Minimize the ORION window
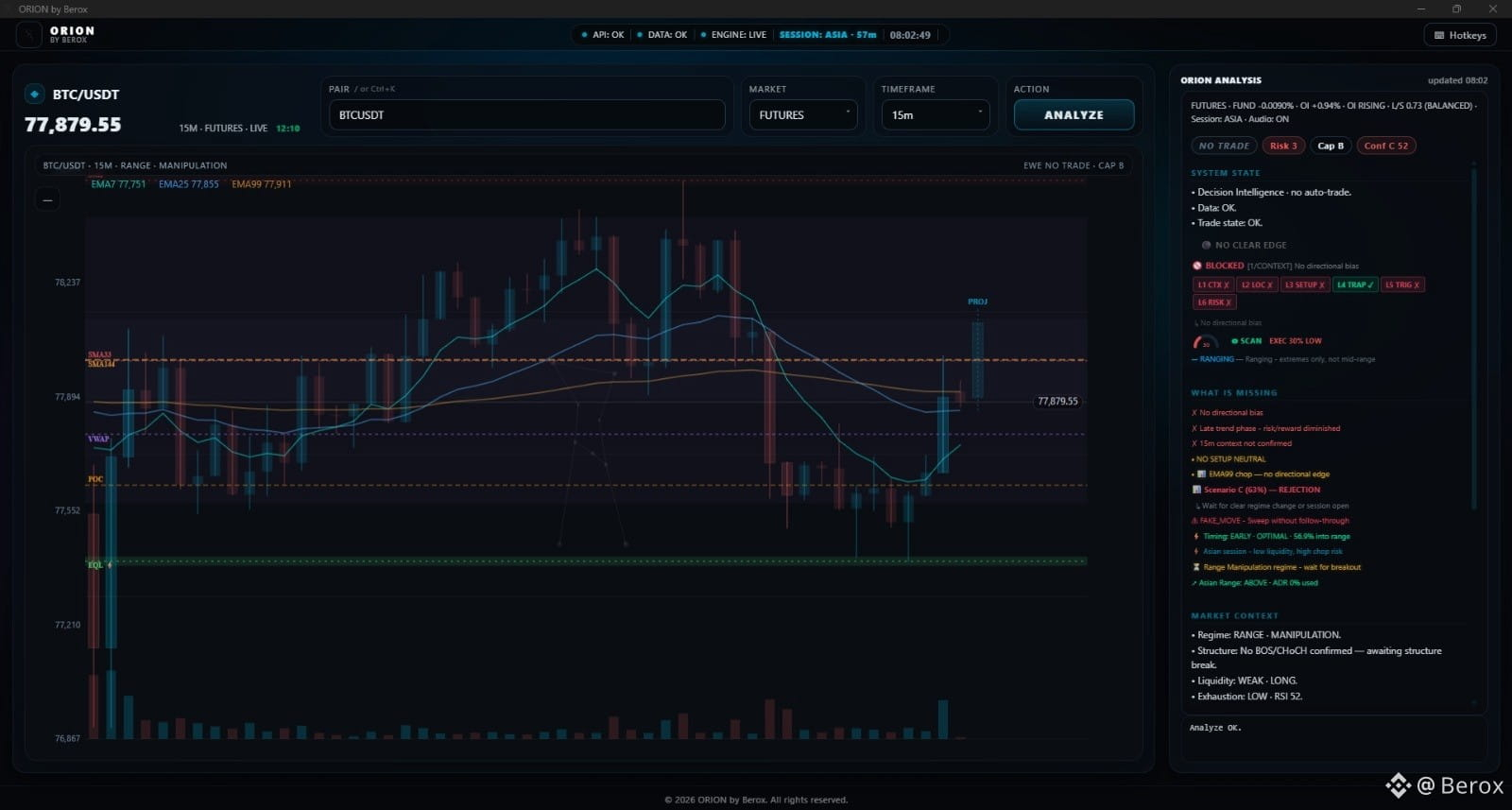Screen dimensions: 1512x810 (x=1421, y=9)
